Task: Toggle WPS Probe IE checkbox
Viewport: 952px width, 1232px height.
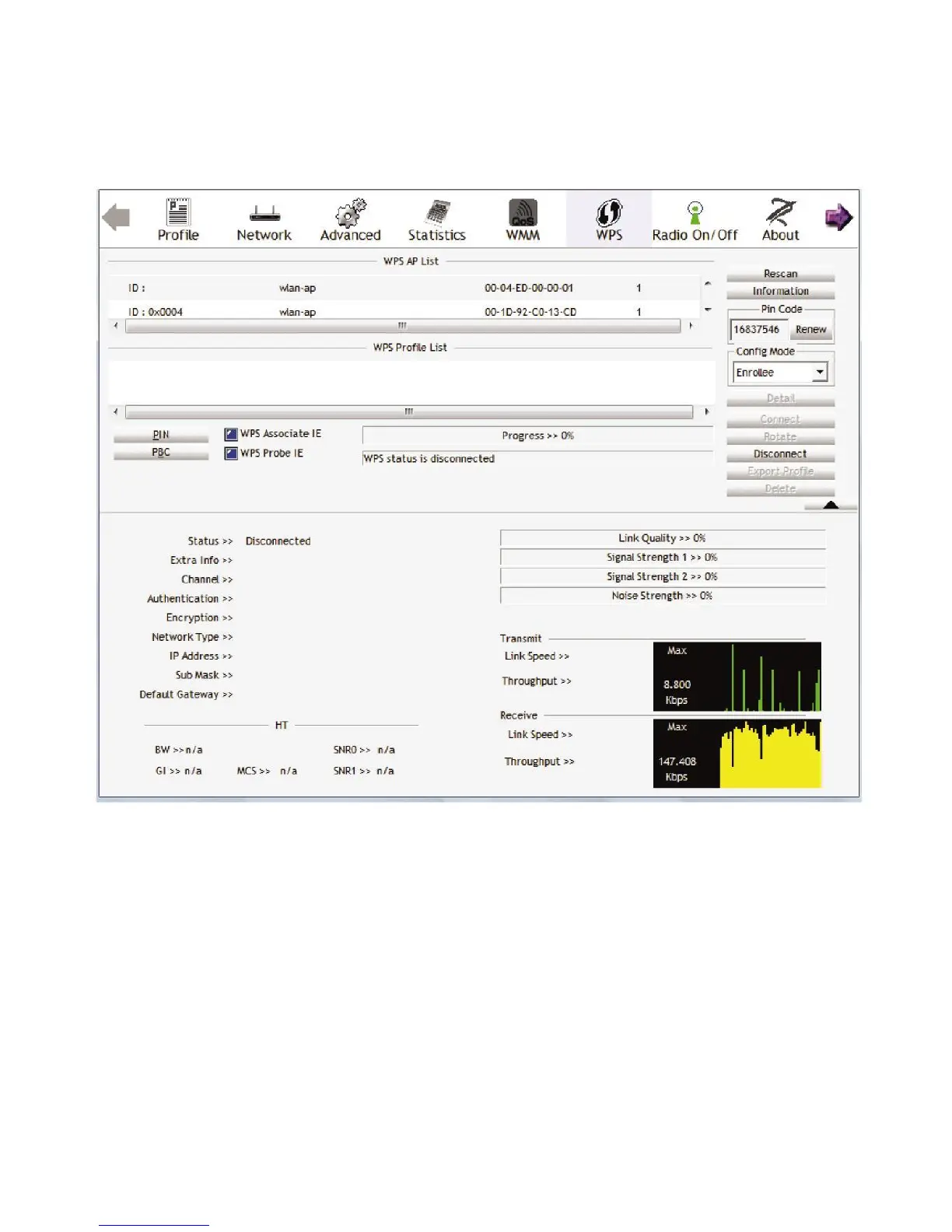Action: tap(230, 453)
